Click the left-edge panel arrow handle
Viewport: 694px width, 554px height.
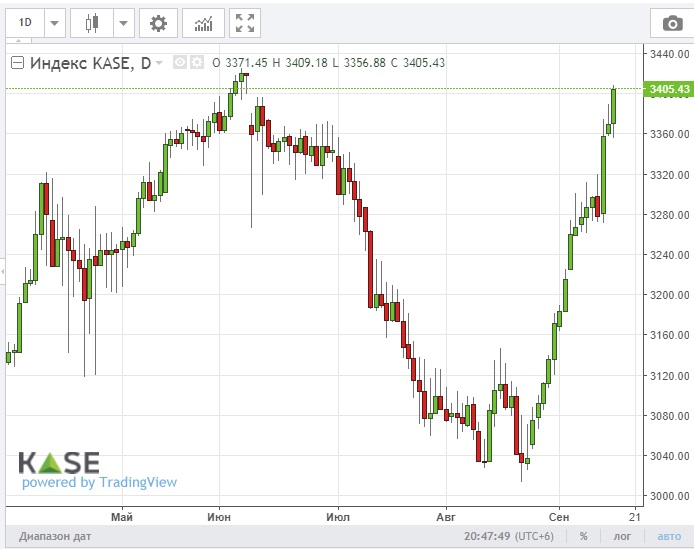click(x=3, y=271)
